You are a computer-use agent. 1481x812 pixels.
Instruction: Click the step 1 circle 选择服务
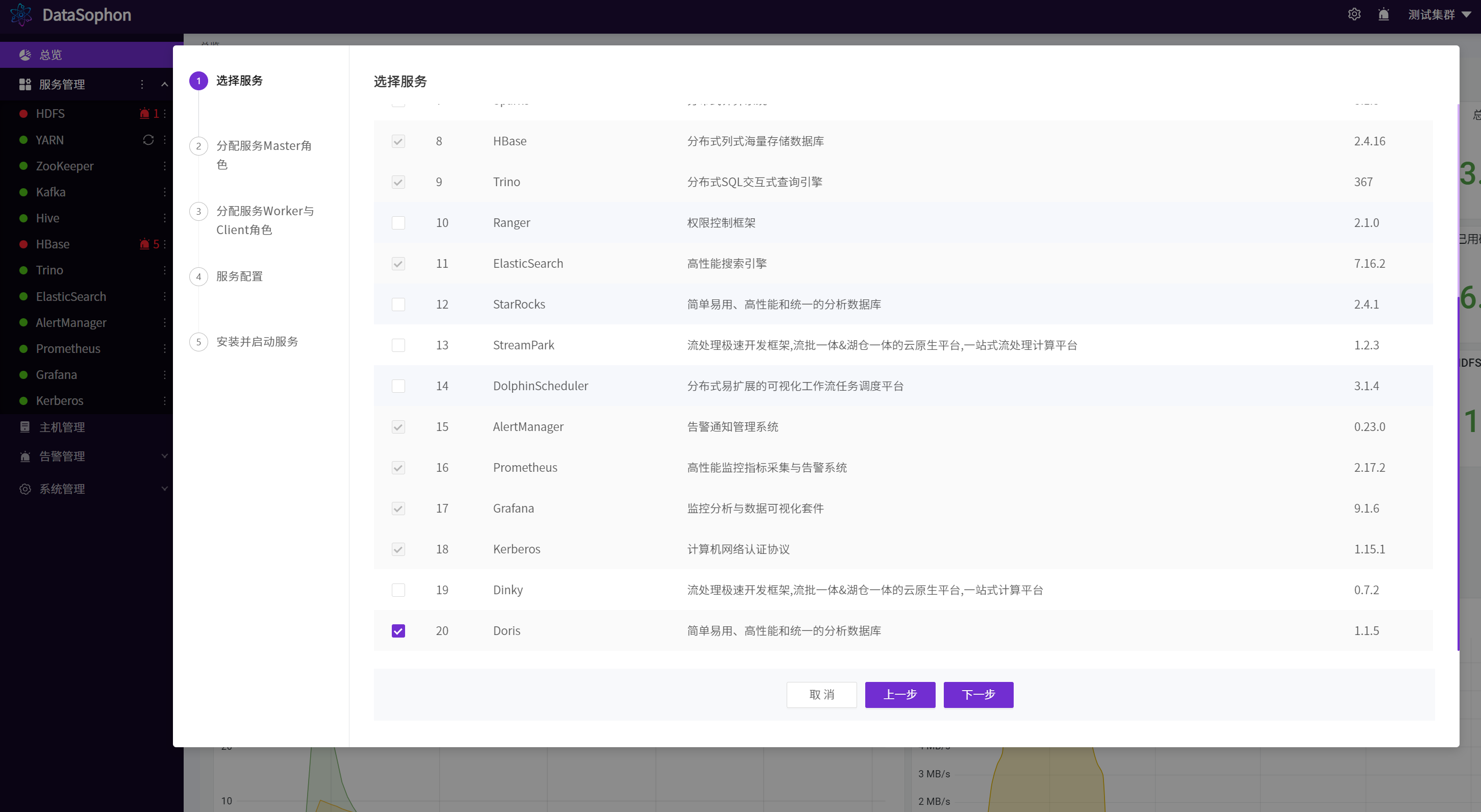tap(198, 81)
